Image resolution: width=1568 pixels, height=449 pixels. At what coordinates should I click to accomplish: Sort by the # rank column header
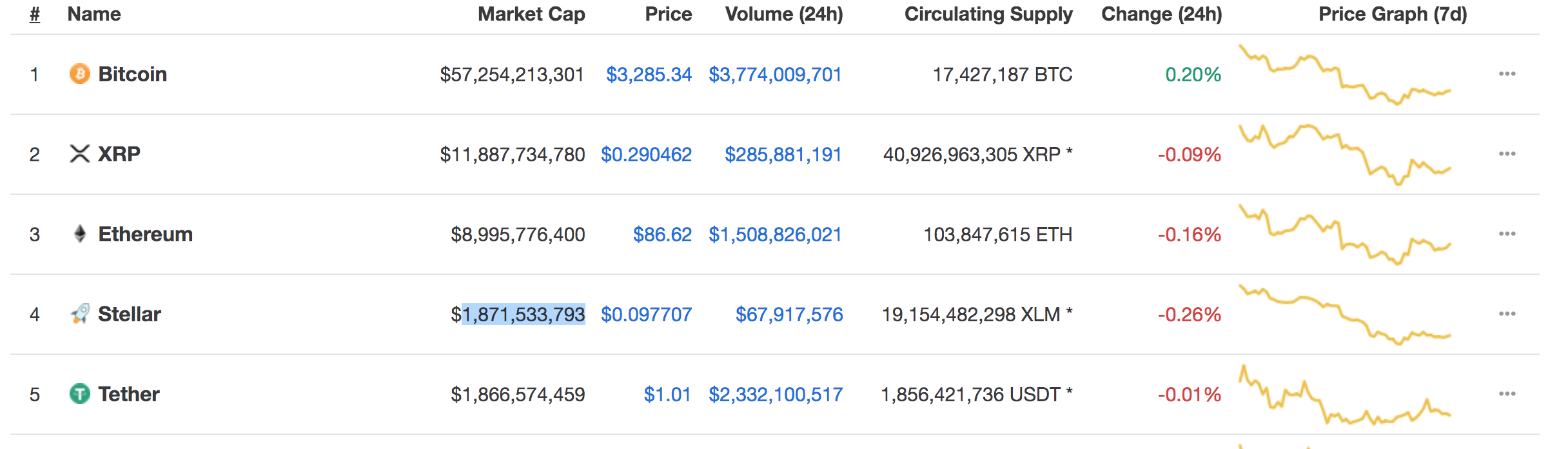click(35, 14)
